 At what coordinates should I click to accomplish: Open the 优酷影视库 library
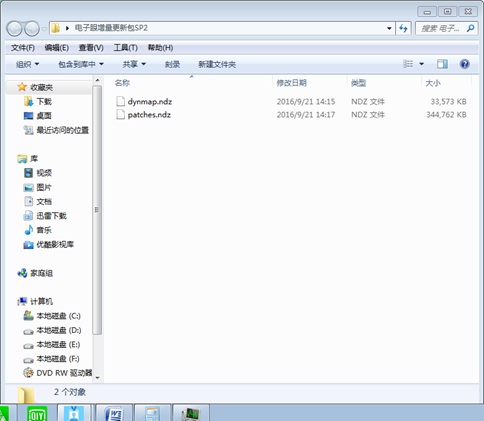point(55,244)
